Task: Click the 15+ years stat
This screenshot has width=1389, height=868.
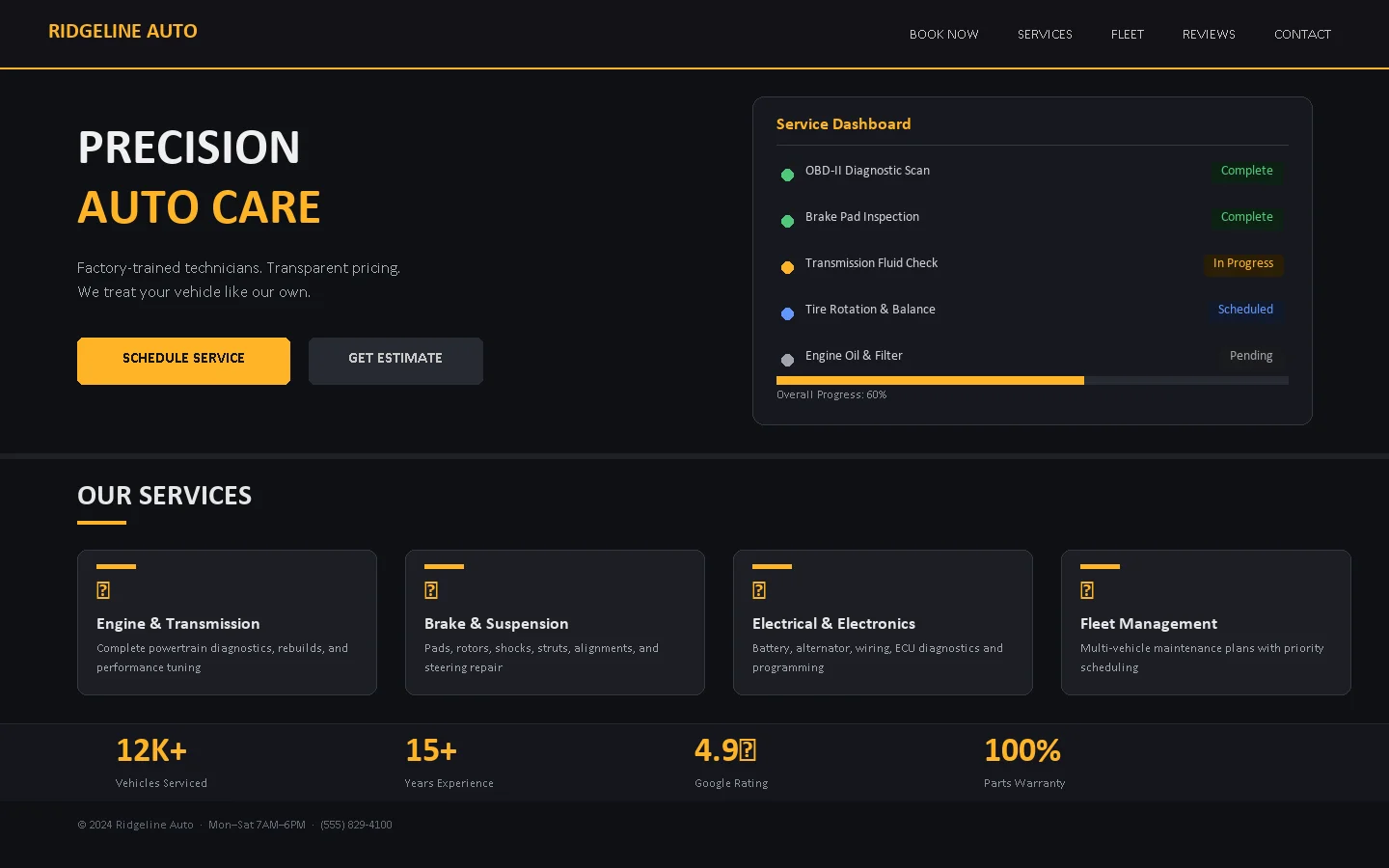Action: pos(431,750)
